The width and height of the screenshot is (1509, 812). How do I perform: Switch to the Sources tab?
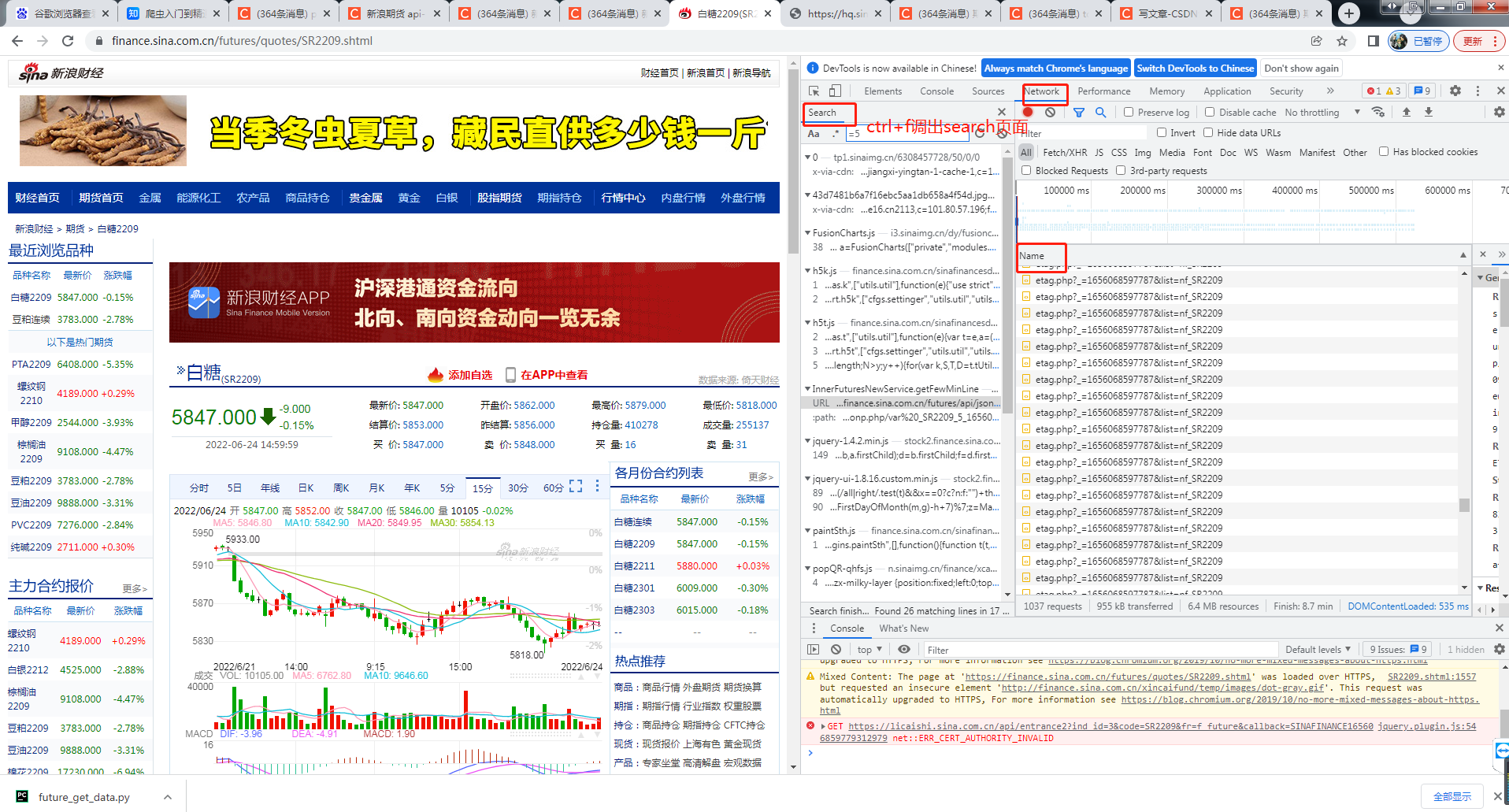pyautogui.click(x=988, y=91)
